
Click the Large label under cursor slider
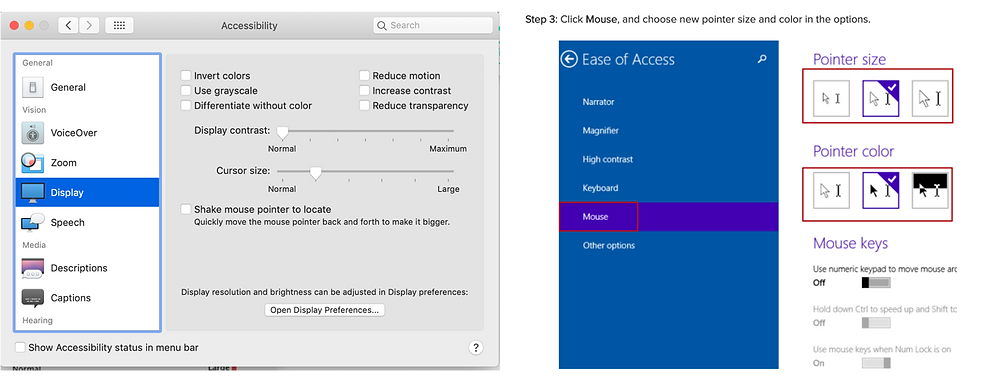coord(448,189)
